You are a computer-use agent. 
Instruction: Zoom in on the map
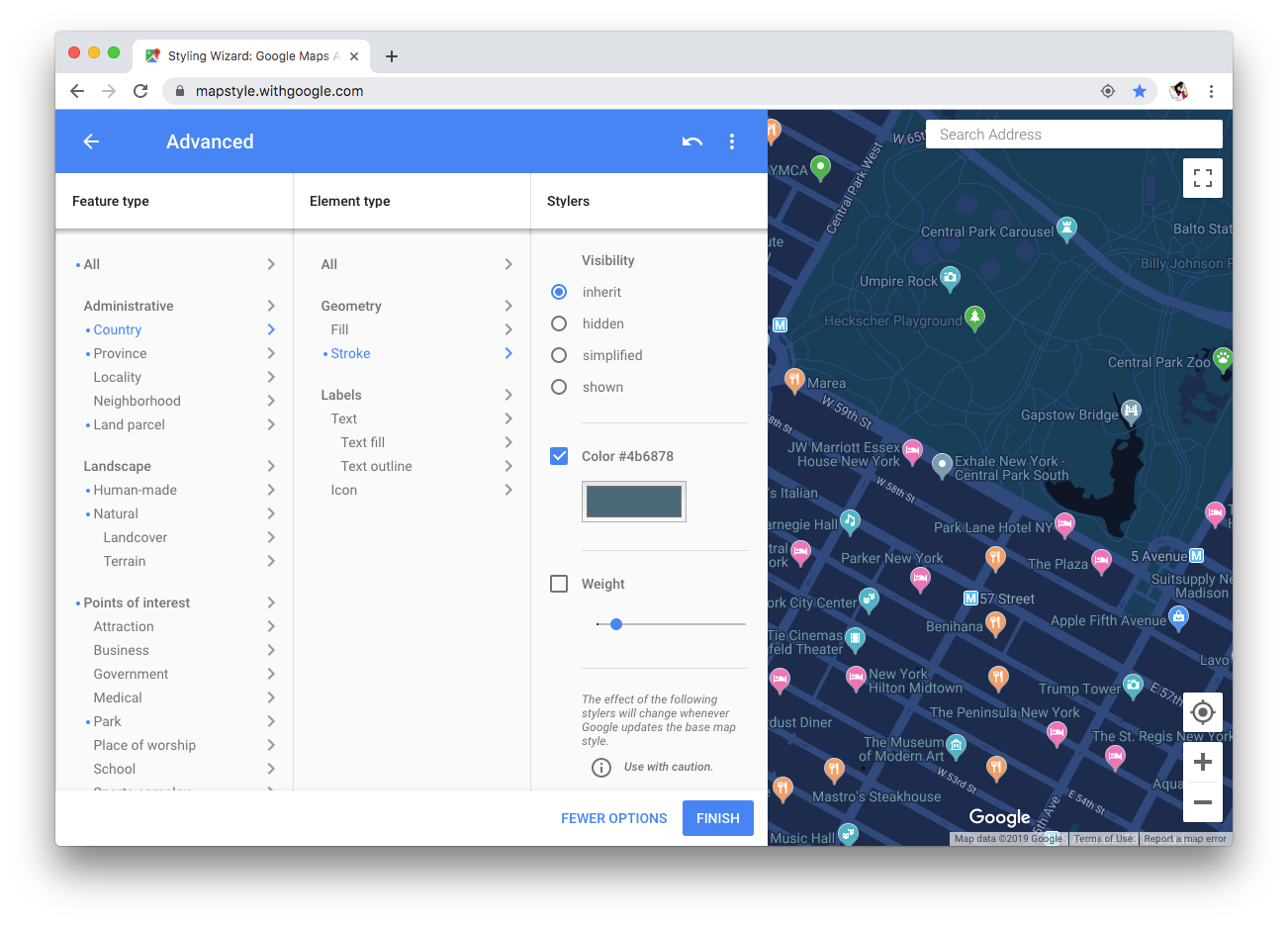coord(1203,762)
